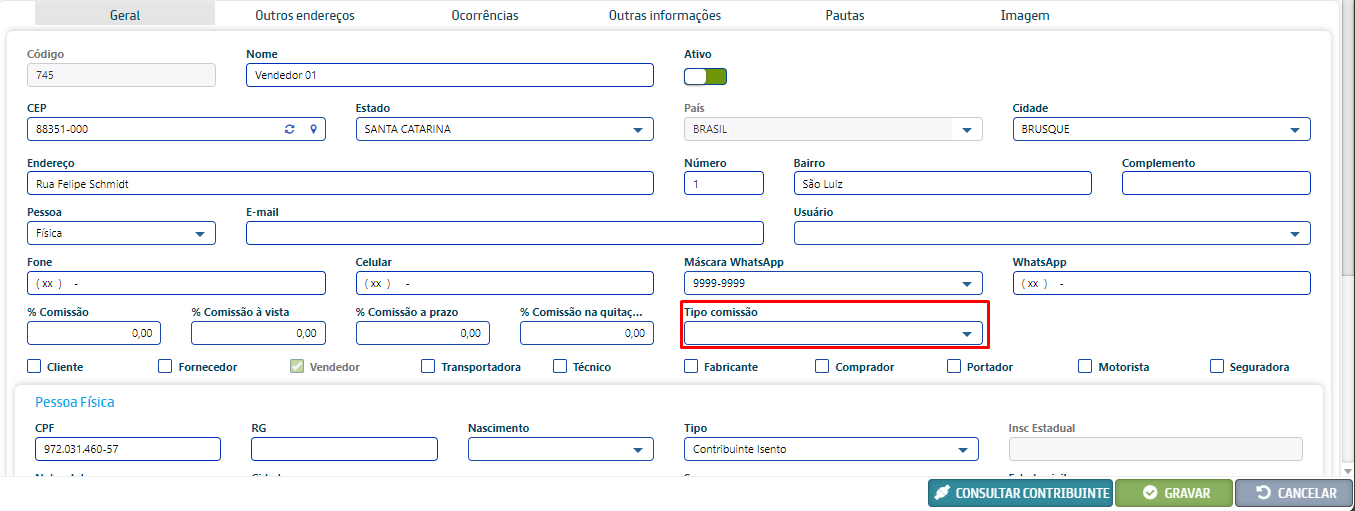Toggle the Ativo switch
The image size is (1355, 511).
click(x=705, y=77)
